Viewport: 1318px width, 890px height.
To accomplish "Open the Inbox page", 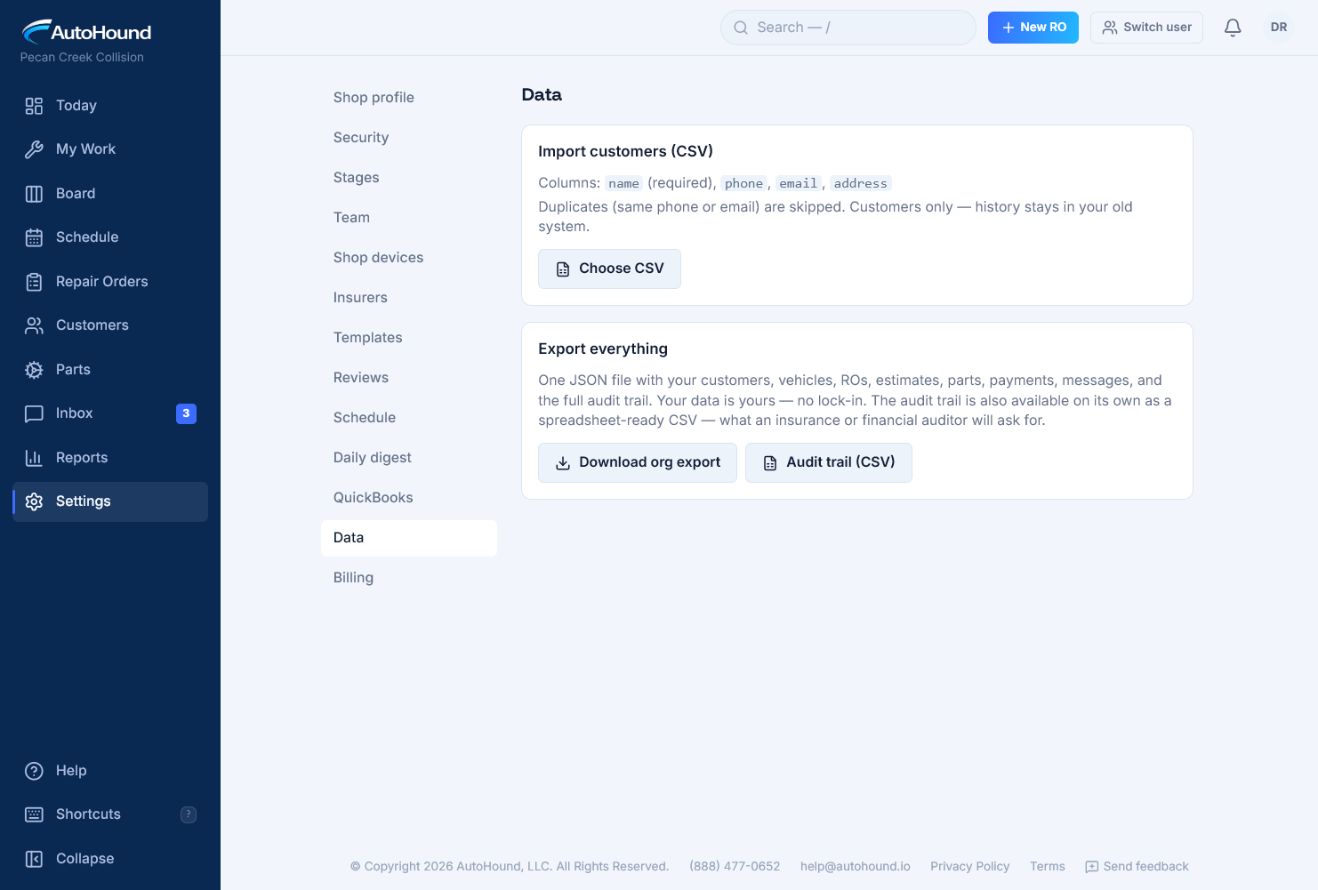I will (x=110, y=414).
